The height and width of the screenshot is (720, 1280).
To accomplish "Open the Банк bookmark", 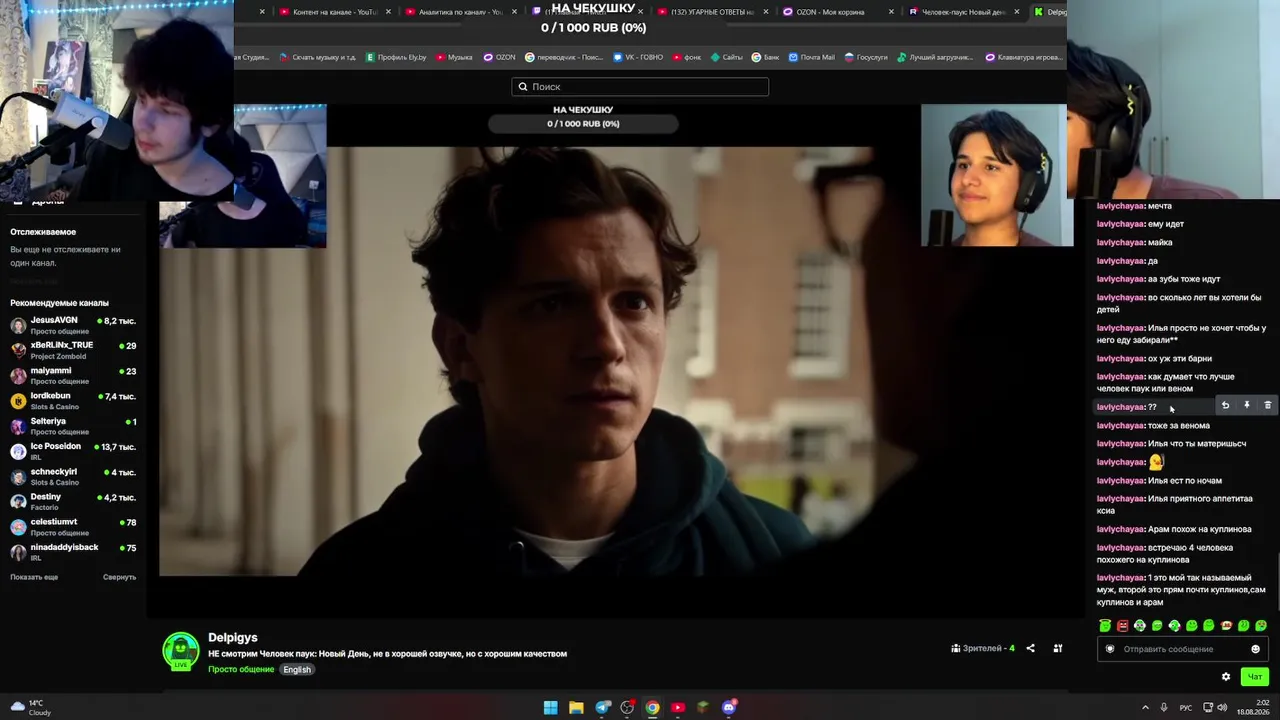I will pos(763,57).
